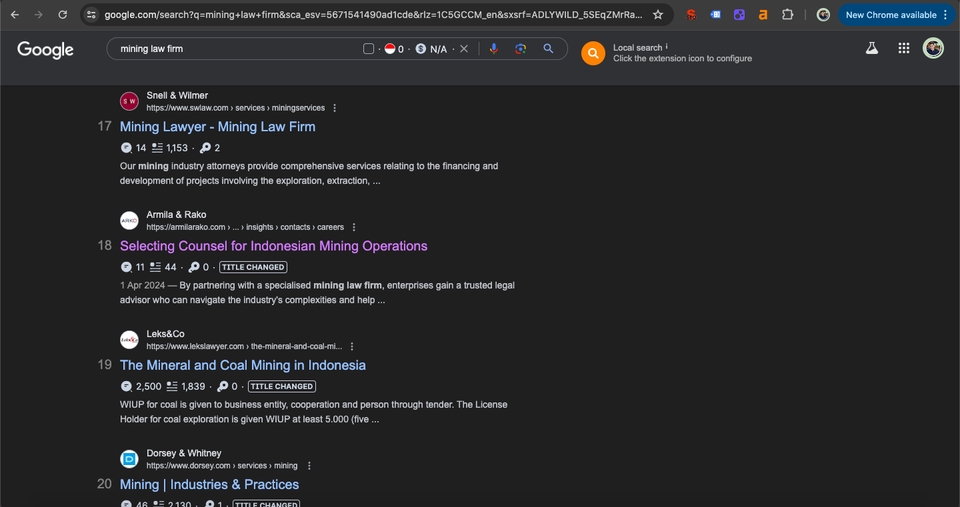
Task: Open Google account avatar menu
Action: 933,48
